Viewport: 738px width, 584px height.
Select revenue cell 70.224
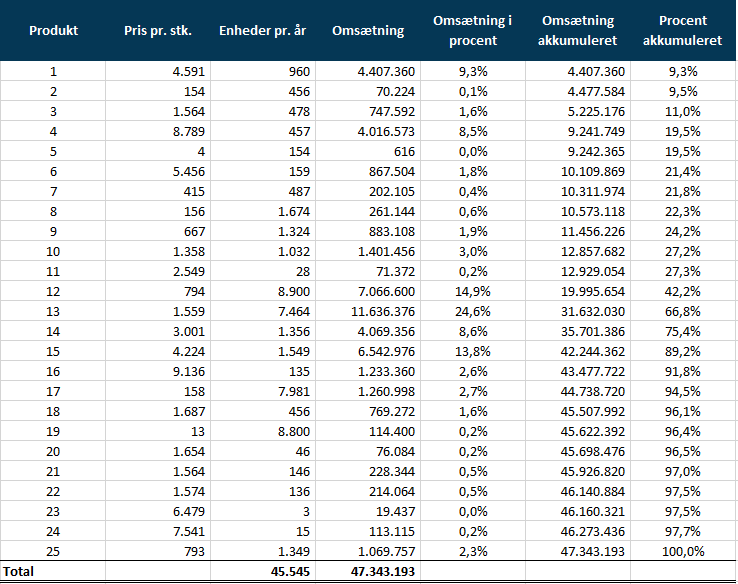coord(395,91)
